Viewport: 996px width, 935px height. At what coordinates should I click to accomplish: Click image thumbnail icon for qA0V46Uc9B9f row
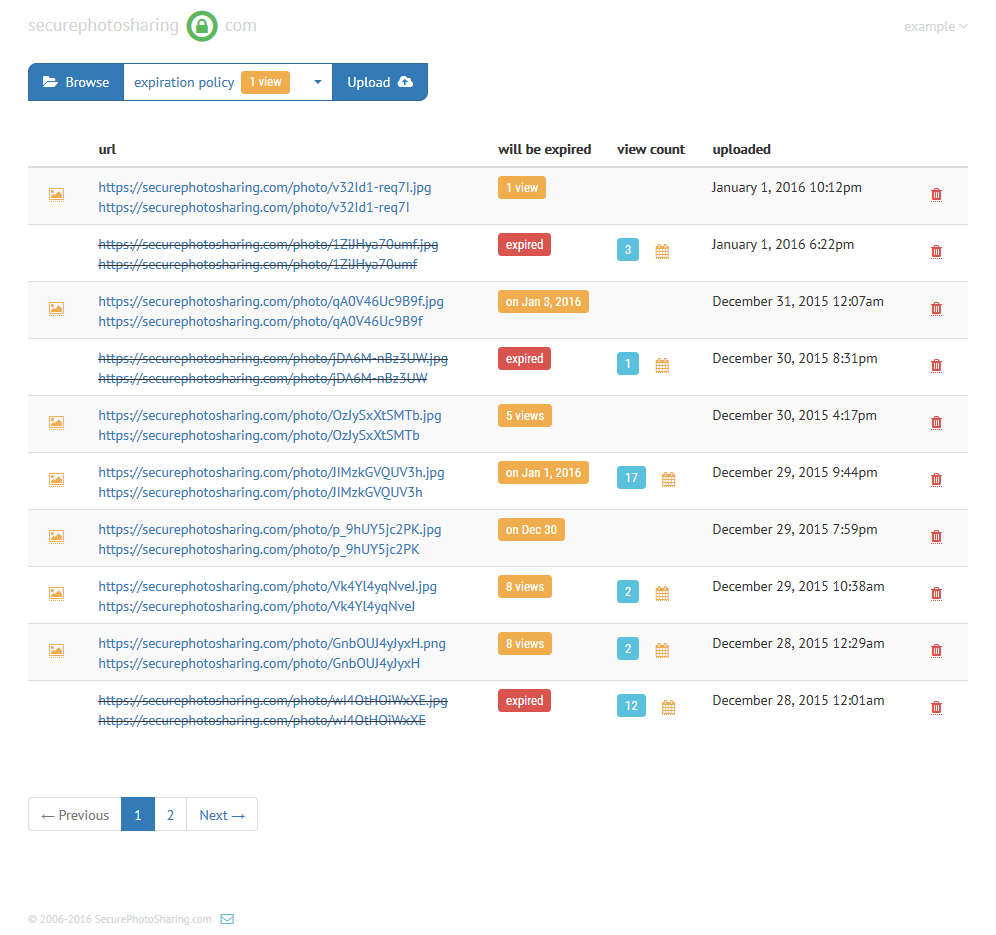(x=57, y=309)
